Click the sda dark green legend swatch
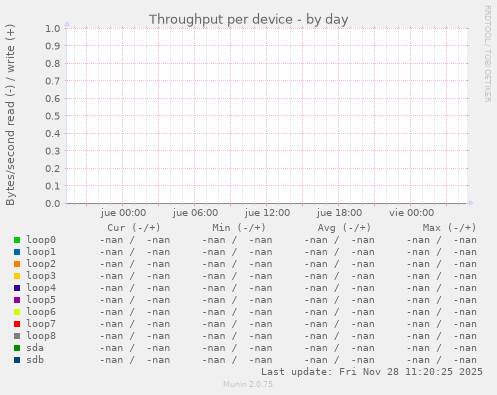Viewport: 497px width, 395px height. pyautogui.click(x=17, y=348)
